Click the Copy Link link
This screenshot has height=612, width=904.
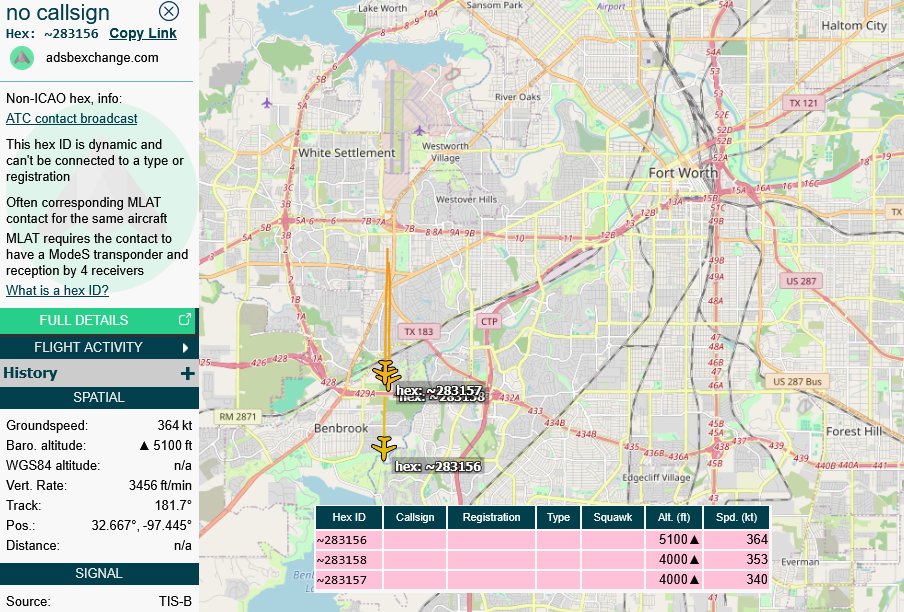pos(143,33)
